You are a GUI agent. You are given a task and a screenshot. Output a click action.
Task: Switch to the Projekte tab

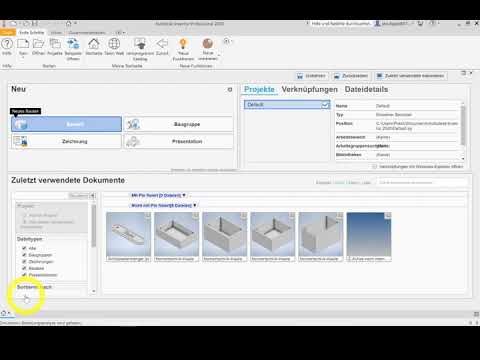point(259,89)
